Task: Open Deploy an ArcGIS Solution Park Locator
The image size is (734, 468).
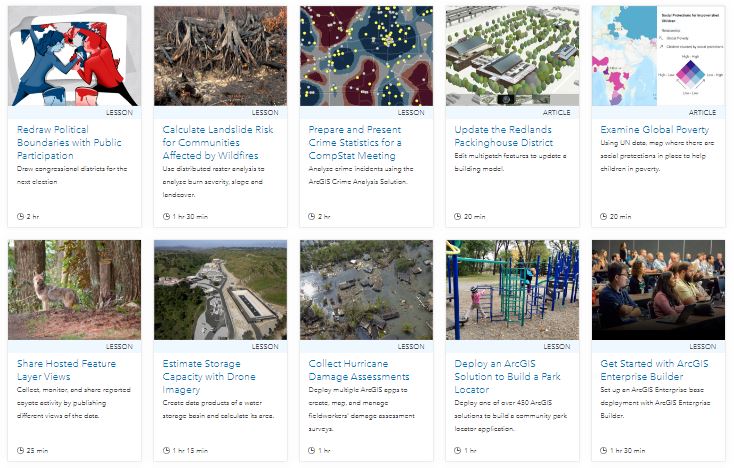Action: tap(507, 377)
